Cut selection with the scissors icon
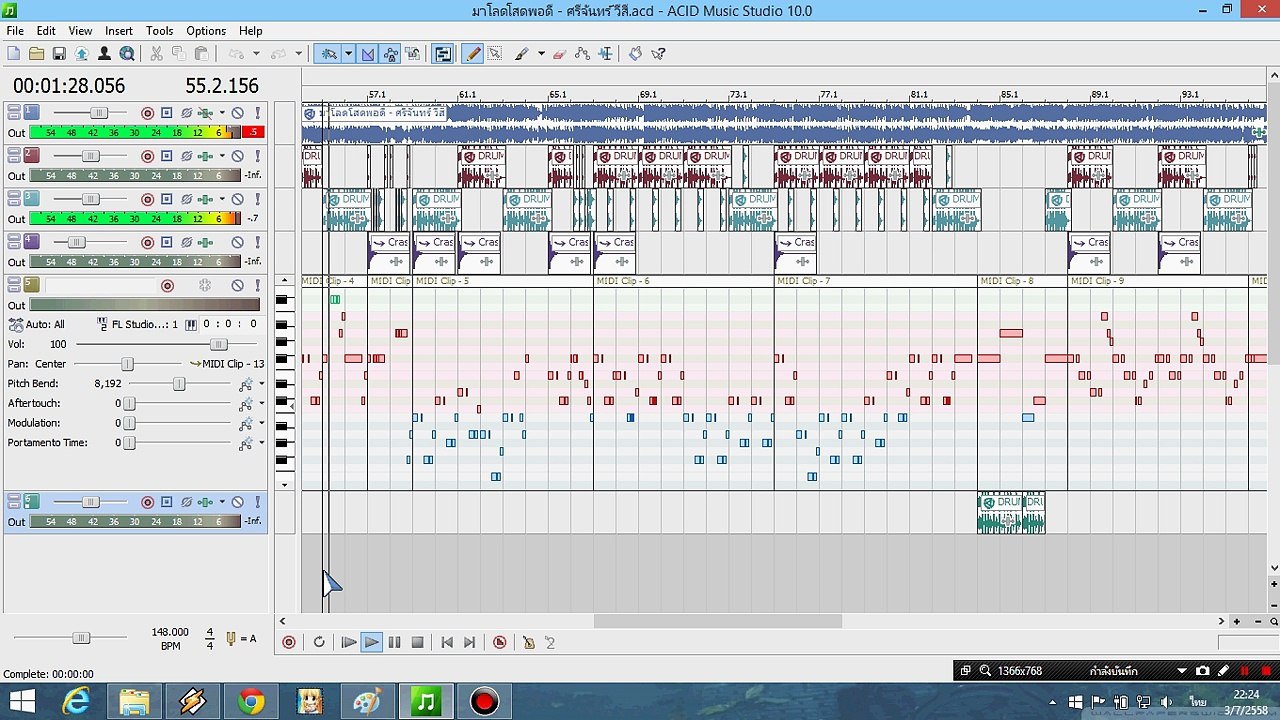1280x720 pixels. 156,54
